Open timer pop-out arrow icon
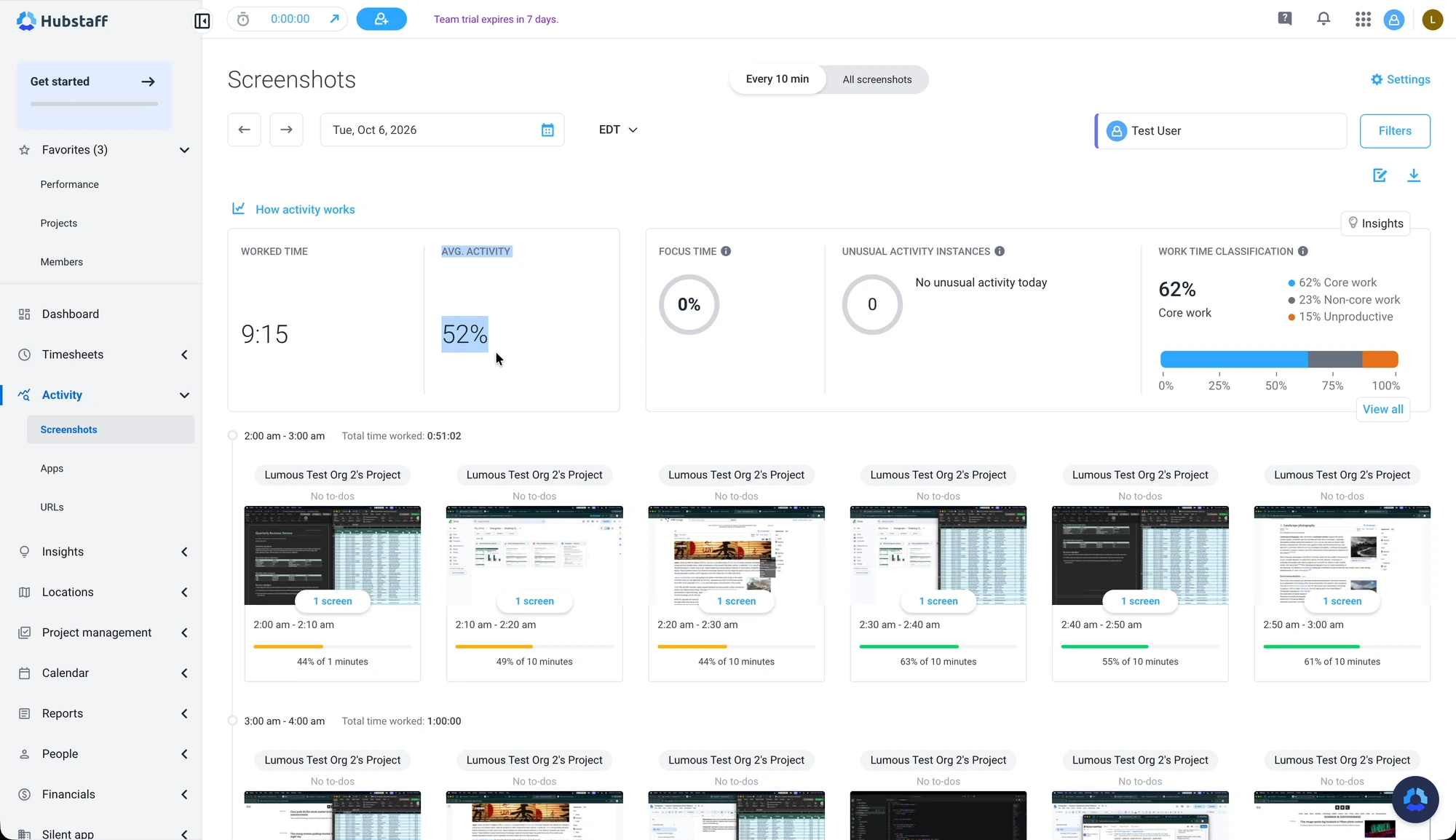This screenshot has width=1456, height=840. (x=334, y=19)
